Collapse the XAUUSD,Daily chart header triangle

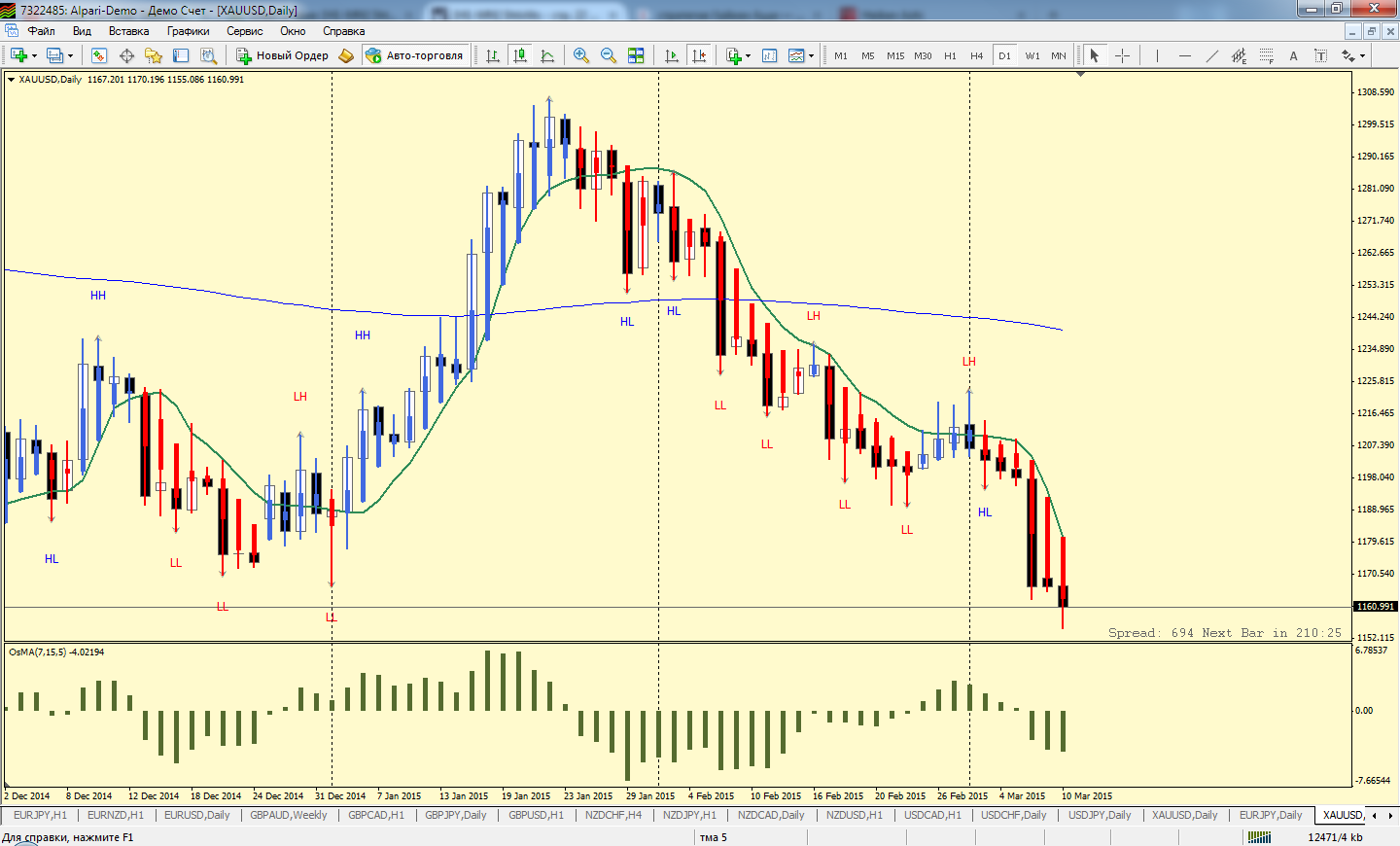tap(11, 80)
